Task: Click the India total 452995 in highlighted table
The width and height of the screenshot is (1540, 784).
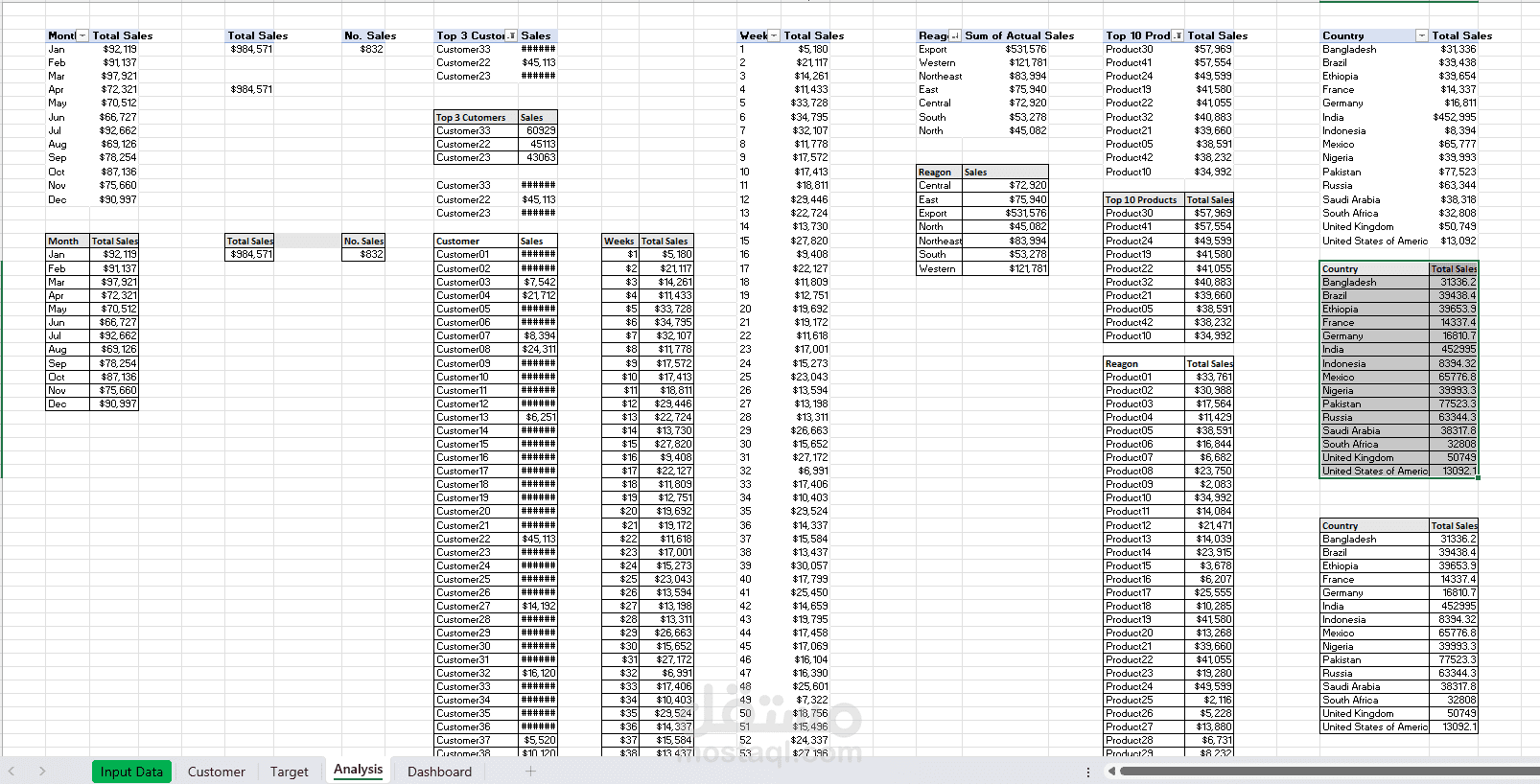Action: tap(1454, 350)
